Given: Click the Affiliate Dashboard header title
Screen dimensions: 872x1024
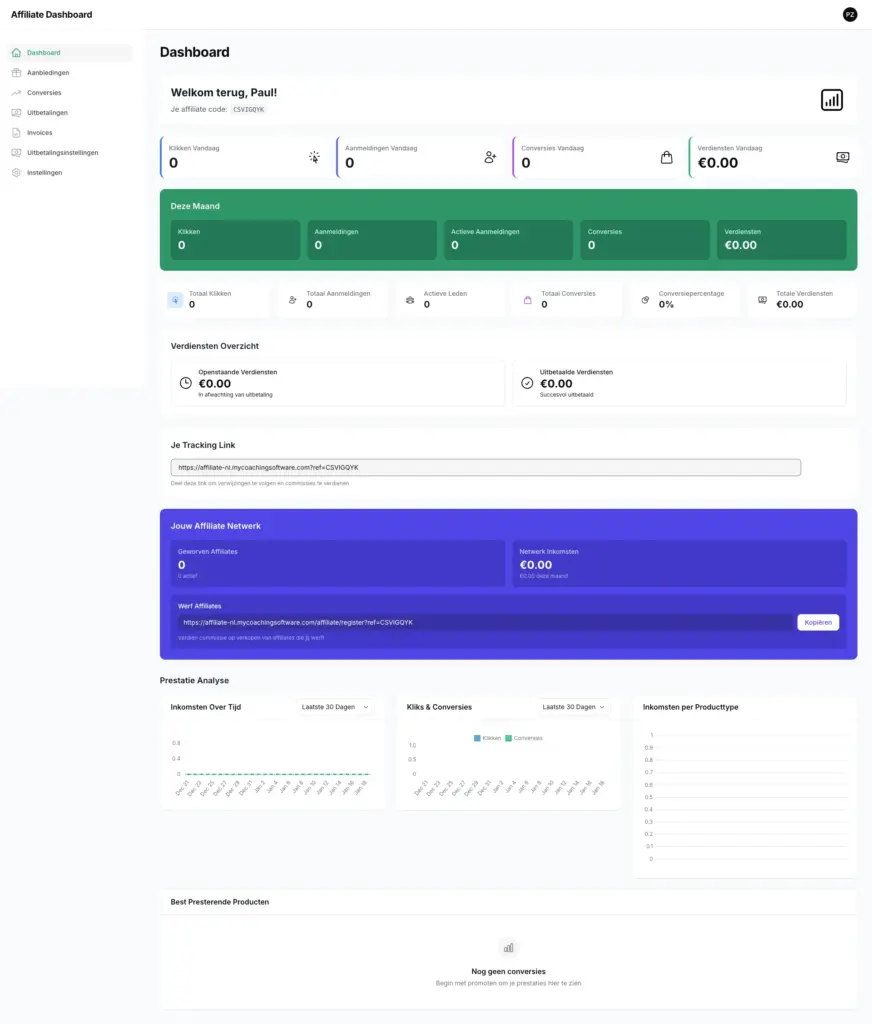Looking at the screenshot, I should [x=51, y=15].
